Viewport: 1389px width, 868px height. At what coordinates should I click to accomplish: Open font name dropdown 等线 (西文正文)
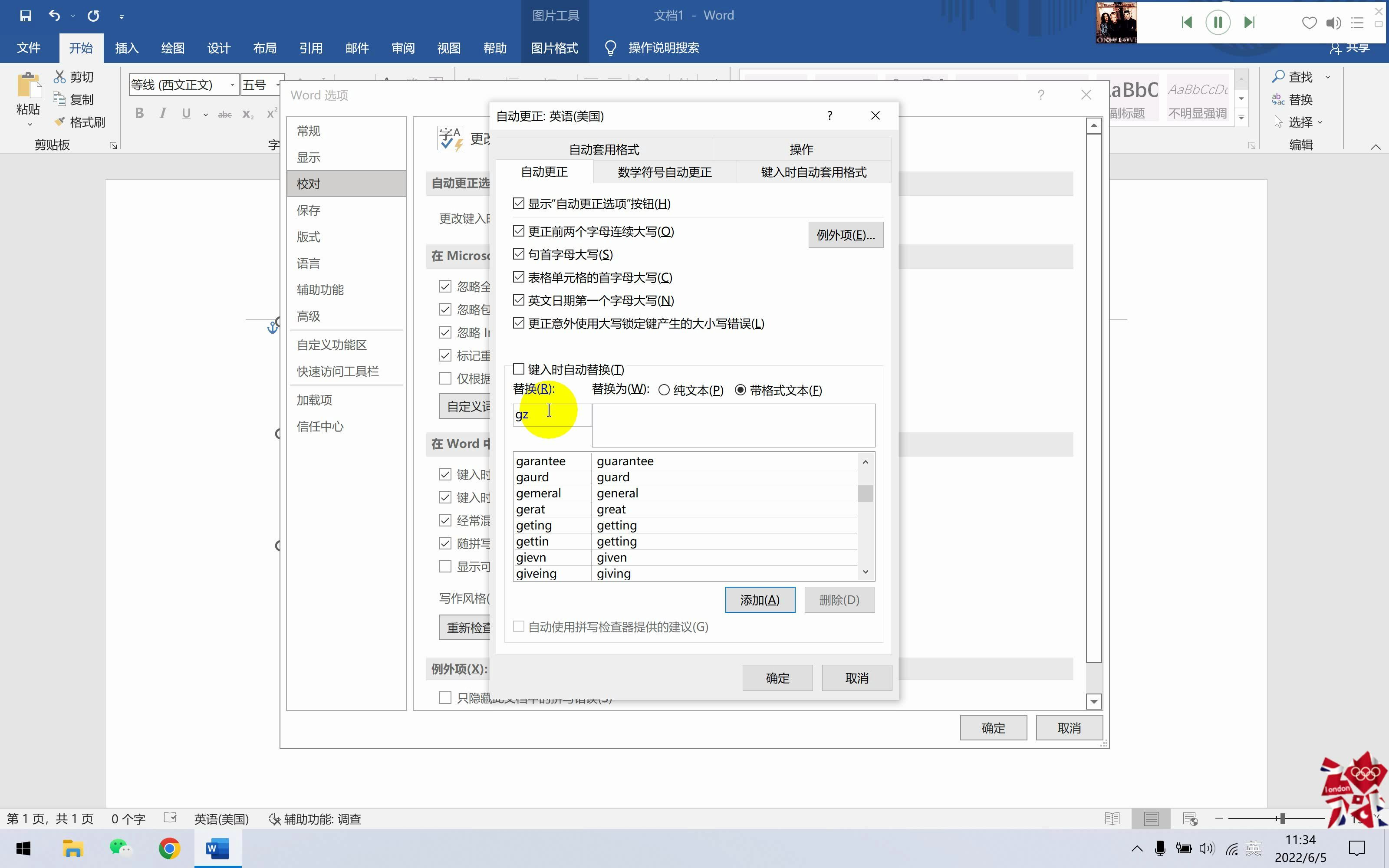tap(232, 85)
